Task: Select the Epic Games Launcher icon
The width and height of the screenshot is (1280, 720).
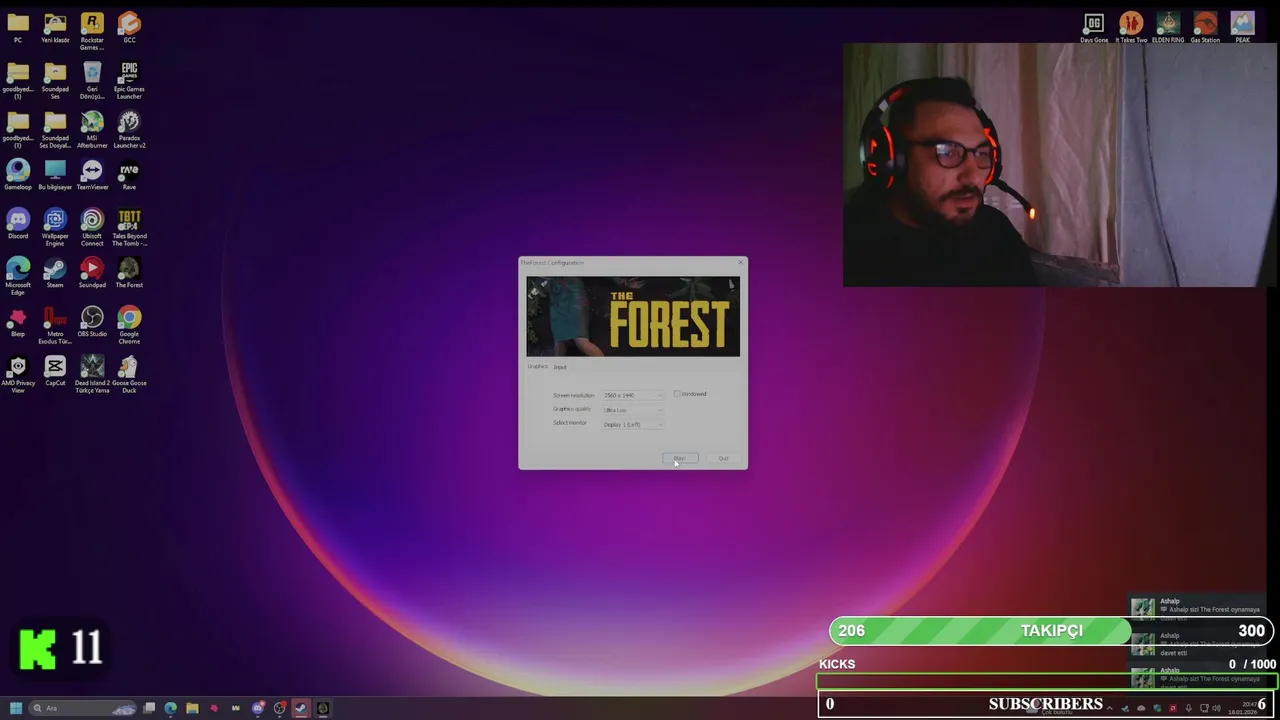Action: click(129, 80)
